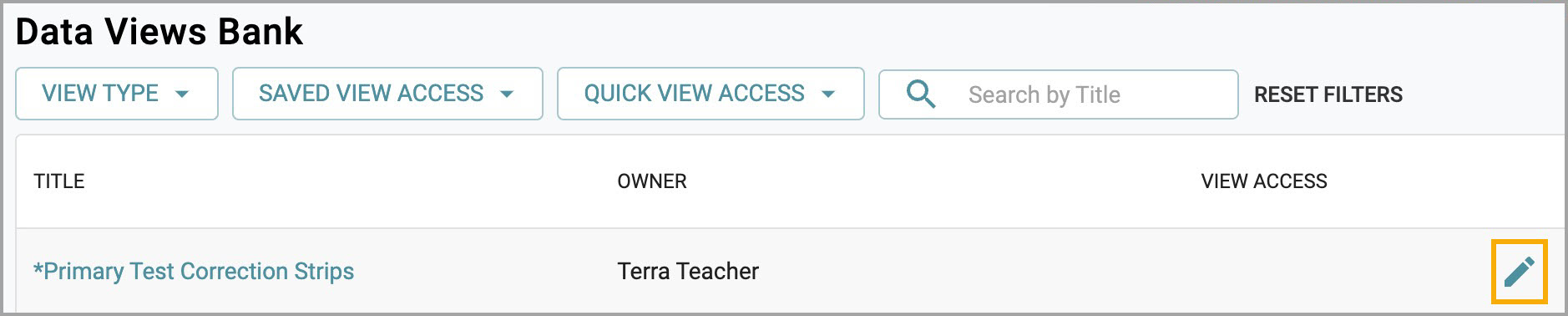This screenshot has height=316, width=1568.
Task: Select the Terra Teacher owner cell
Action: pyautogui.click(x=688, y=272)
